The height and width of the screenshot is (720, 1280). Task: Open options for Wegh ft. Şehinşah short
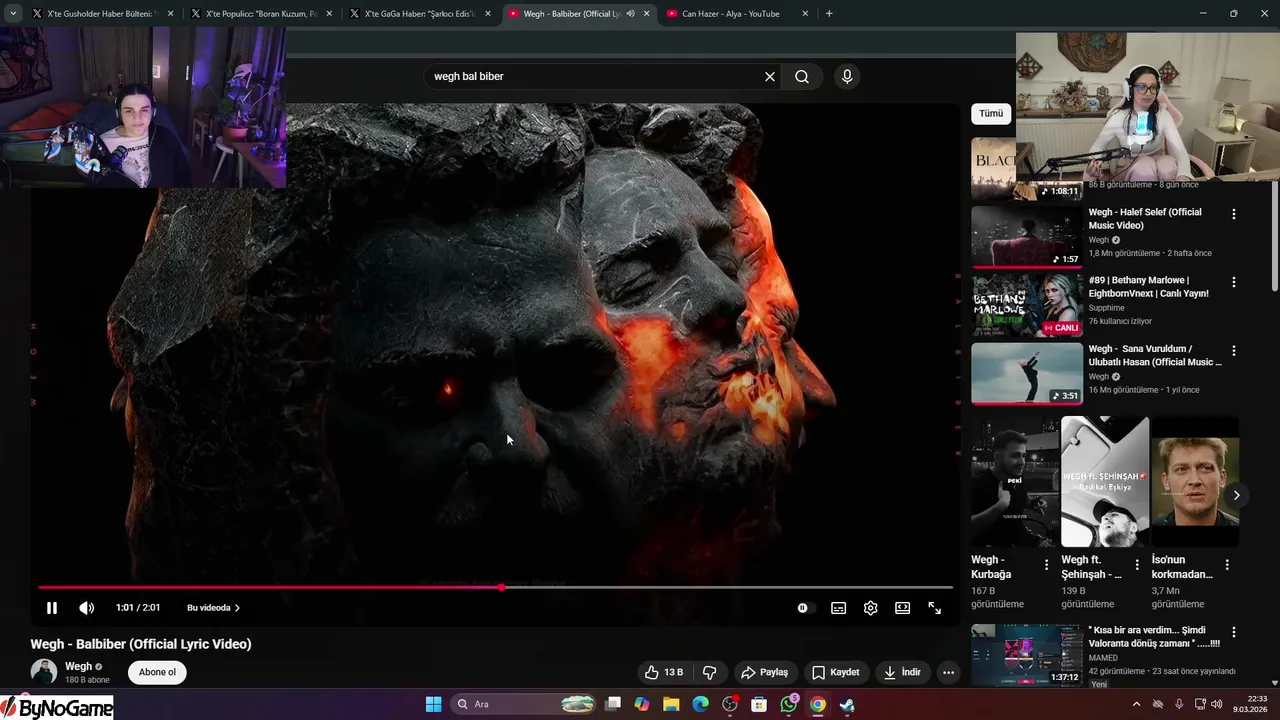1137,565
